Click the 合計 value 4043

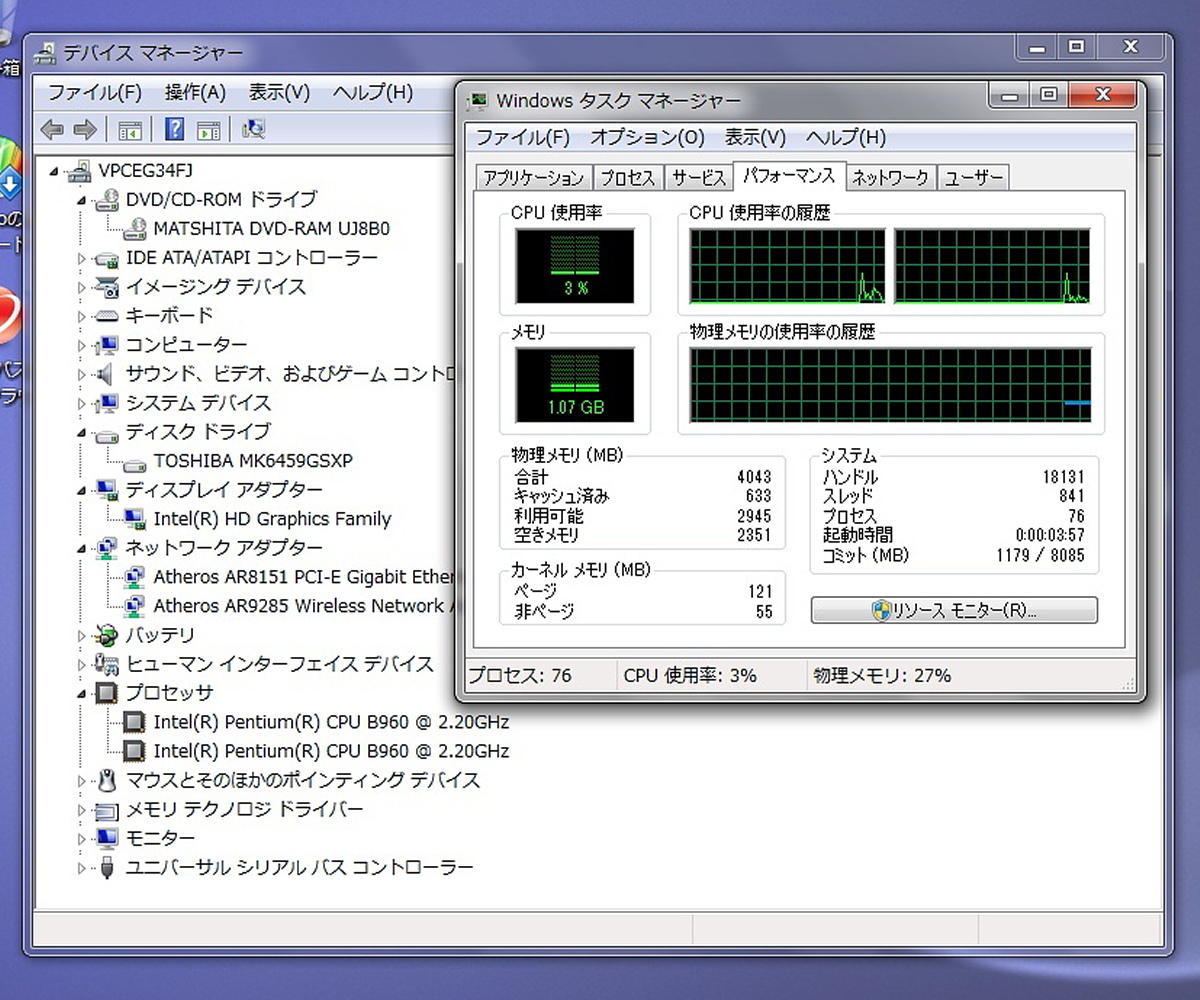(x=754, y=477)
